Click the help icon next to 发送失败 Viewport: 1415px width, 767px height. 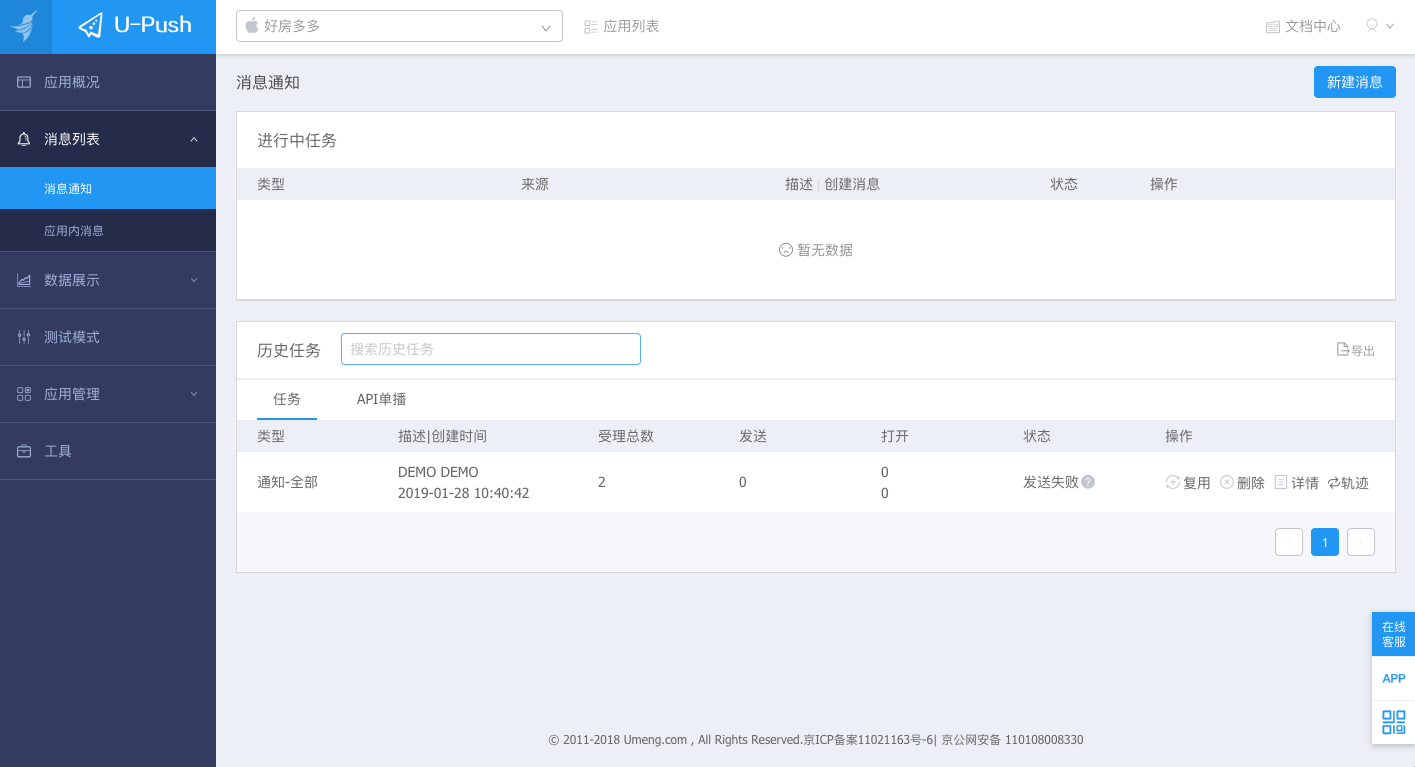point(1088,482)
